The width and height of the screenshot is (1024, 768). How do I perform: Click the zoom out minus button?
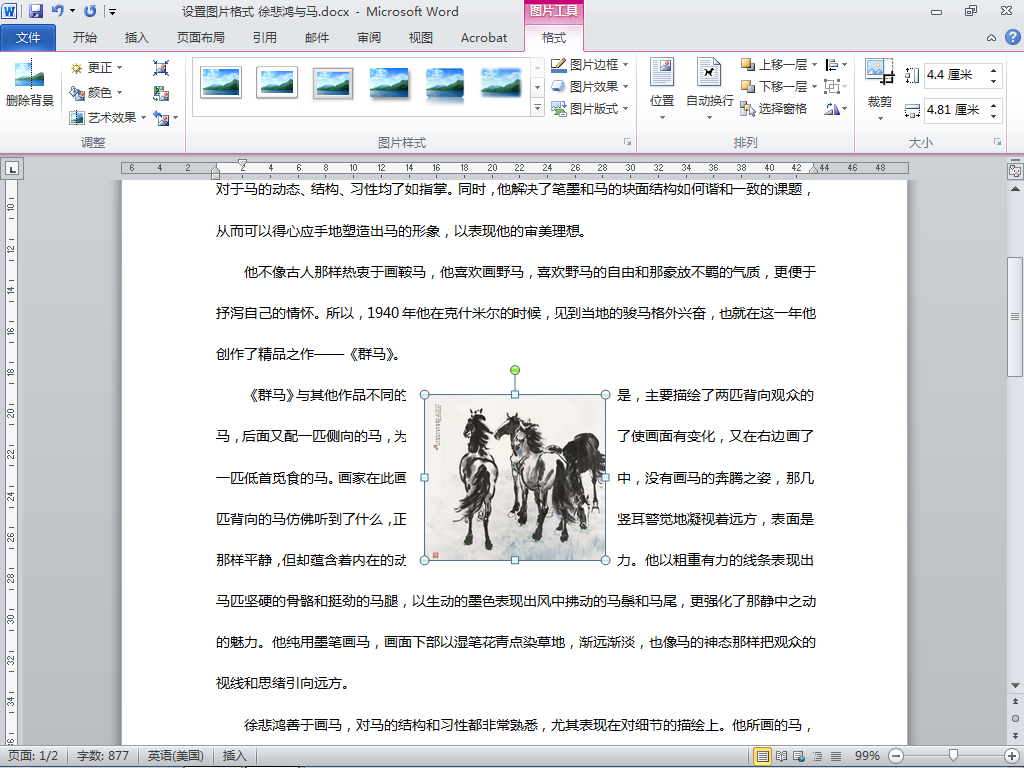(897, 756)
